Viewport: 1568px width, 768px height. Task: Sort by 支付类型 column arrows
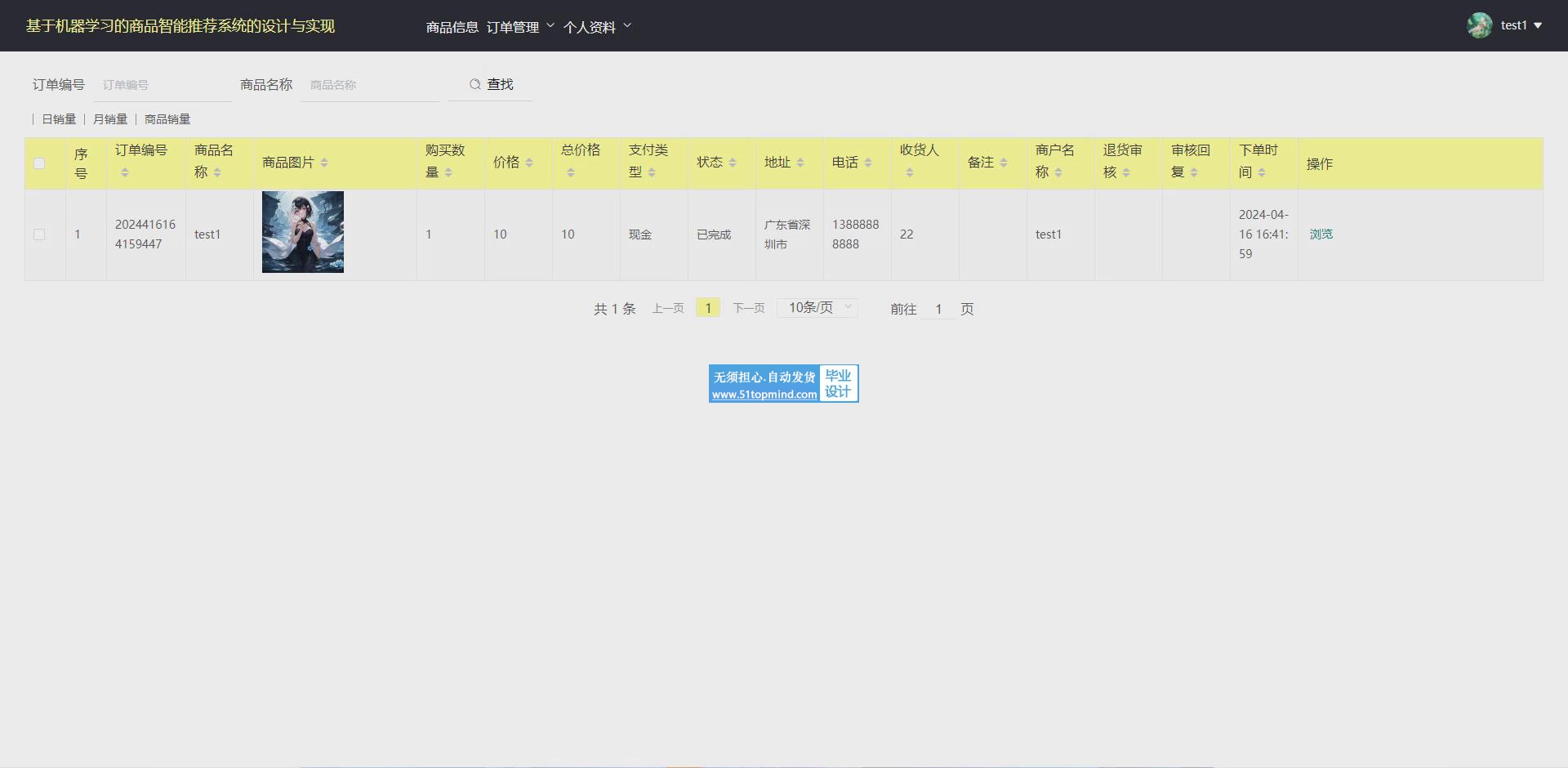652,172
